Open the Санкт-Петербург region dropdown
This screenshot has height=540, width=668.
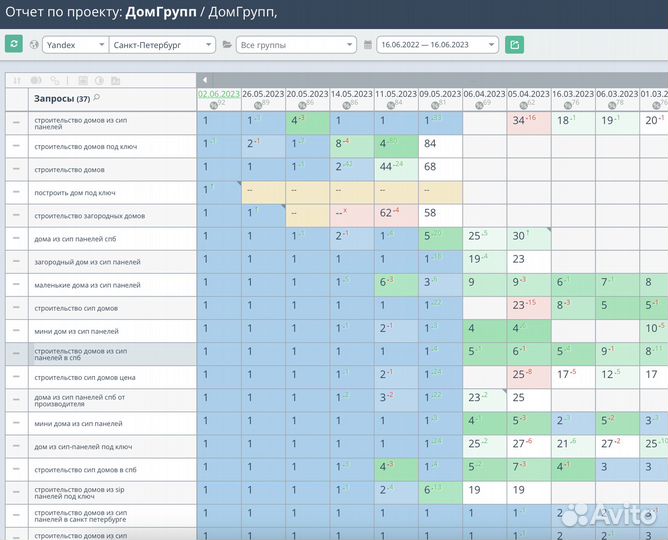(x=162, y=45)
